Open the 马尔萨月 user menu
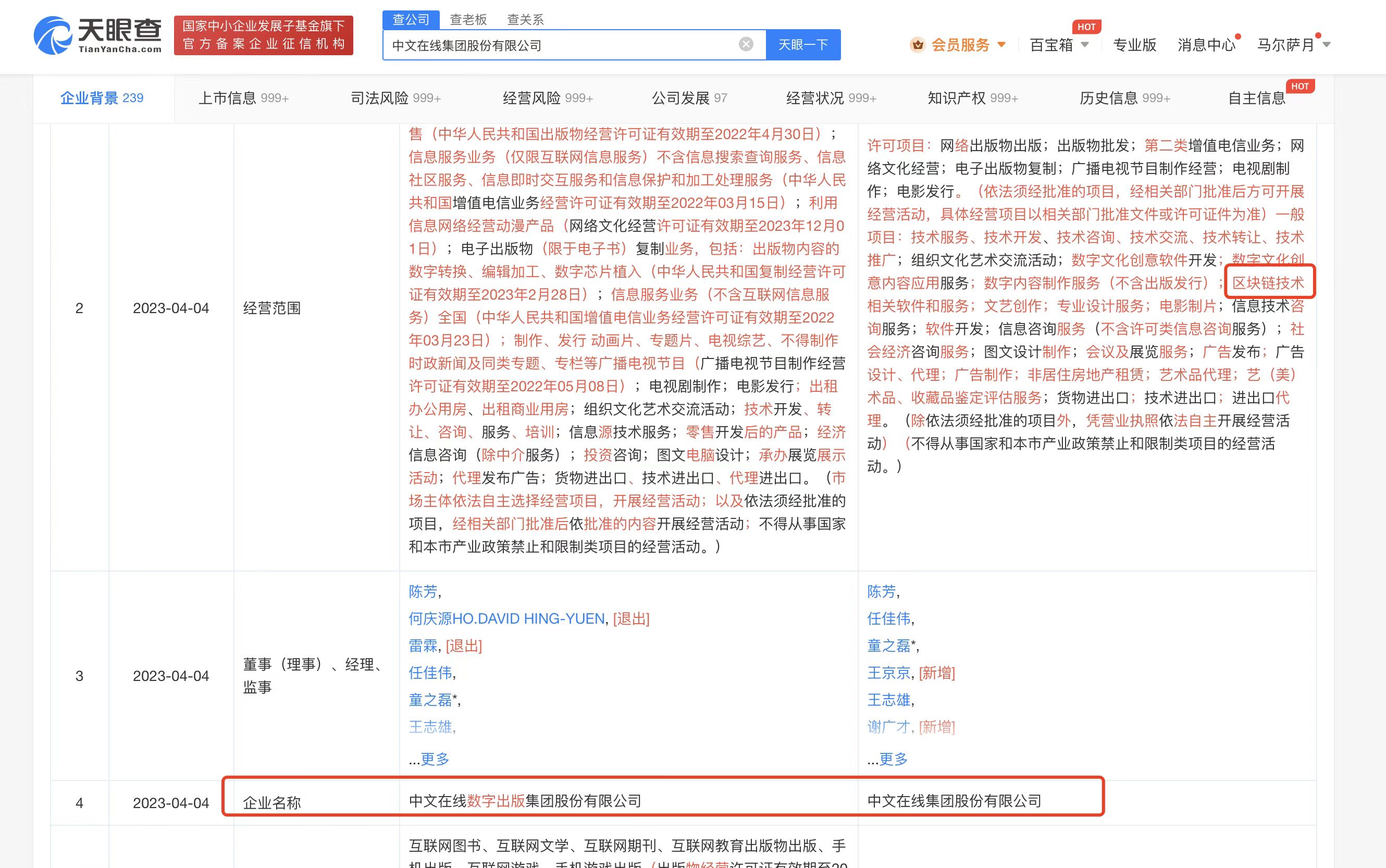1386x868 pixels. click(x=1285, y=44)
